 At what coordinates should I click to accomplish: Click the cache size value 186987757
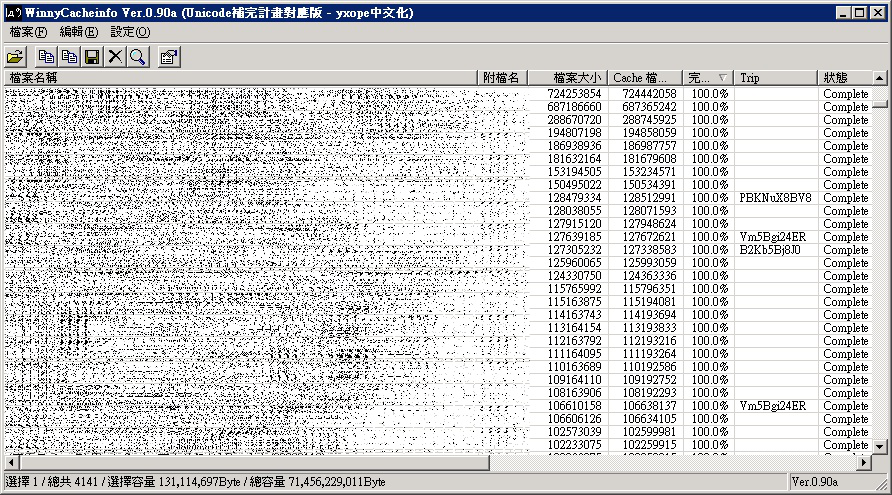tap(649, 146)
